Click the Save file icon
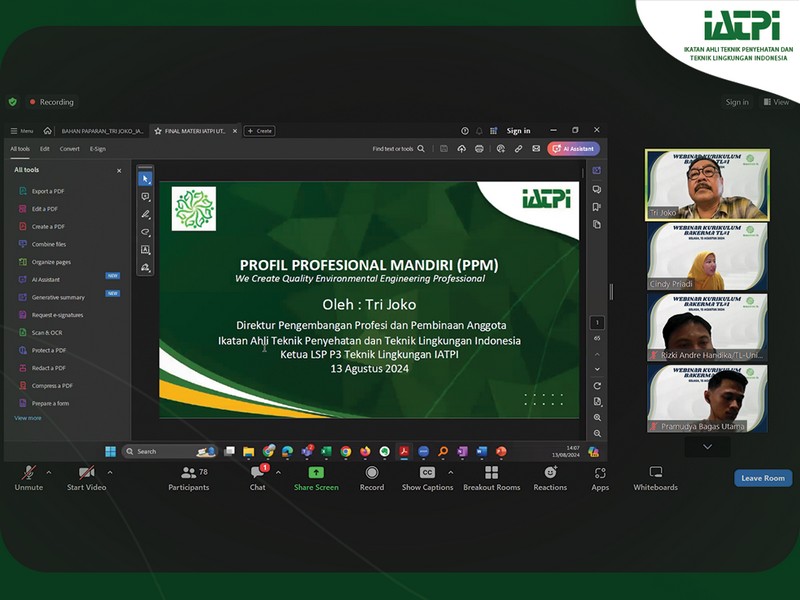Screen dimensions: 800x600 444,149
